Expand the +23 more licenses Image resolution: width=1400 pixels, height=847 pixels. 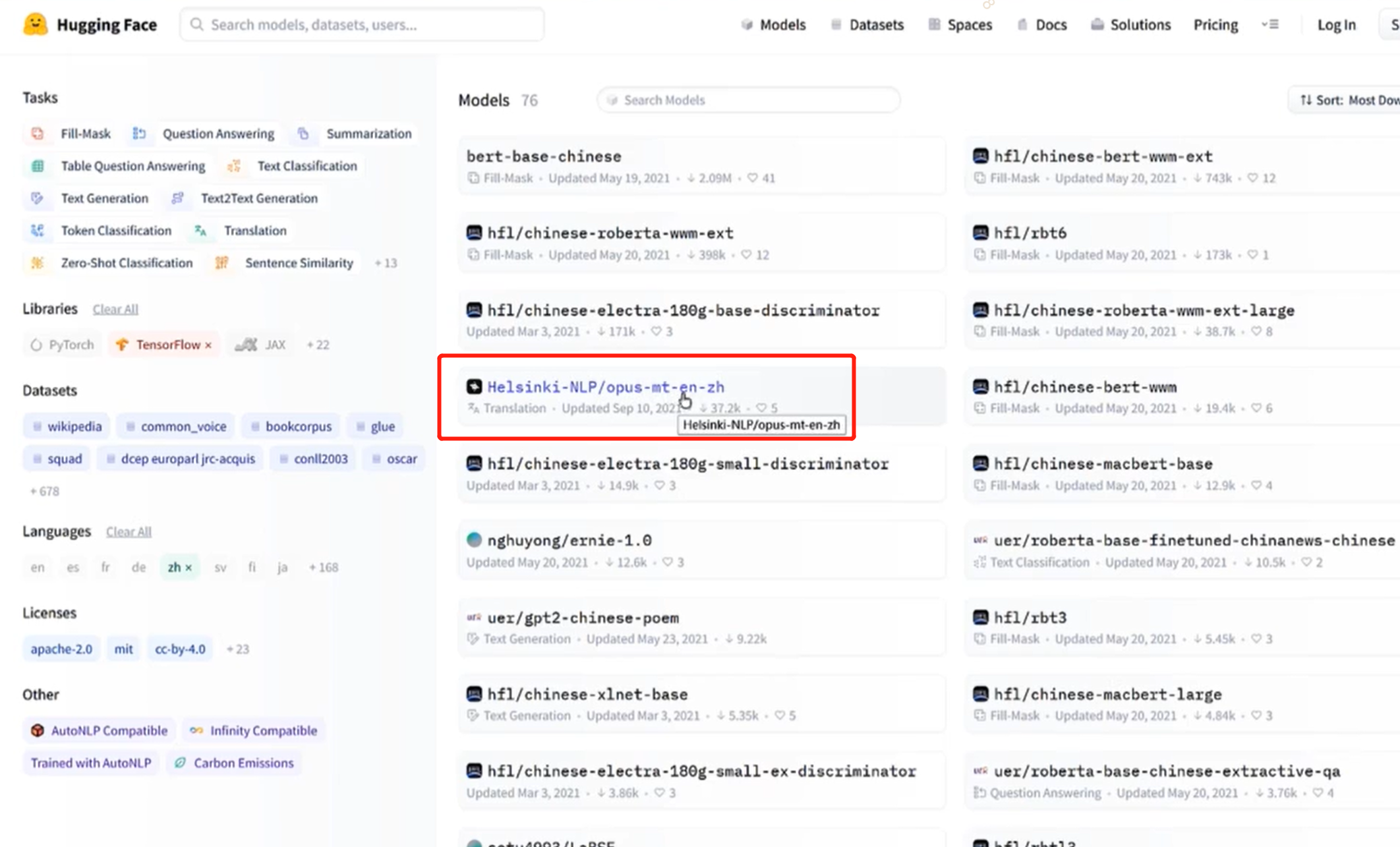pos(238,649)
